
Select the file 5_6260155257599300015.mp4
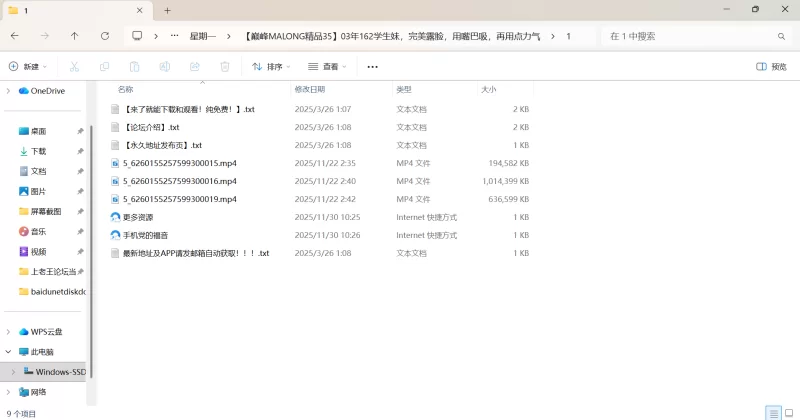click(180, 163)
